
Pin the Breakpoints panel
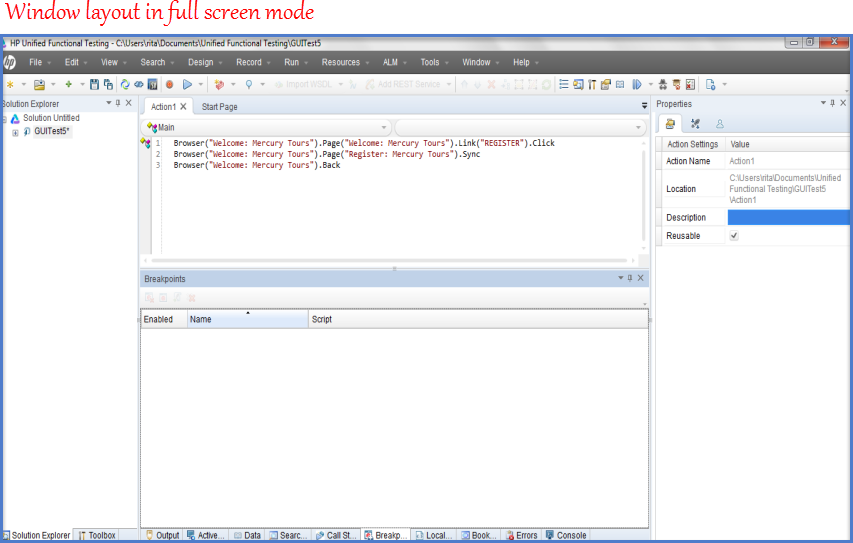click(630, 278)
